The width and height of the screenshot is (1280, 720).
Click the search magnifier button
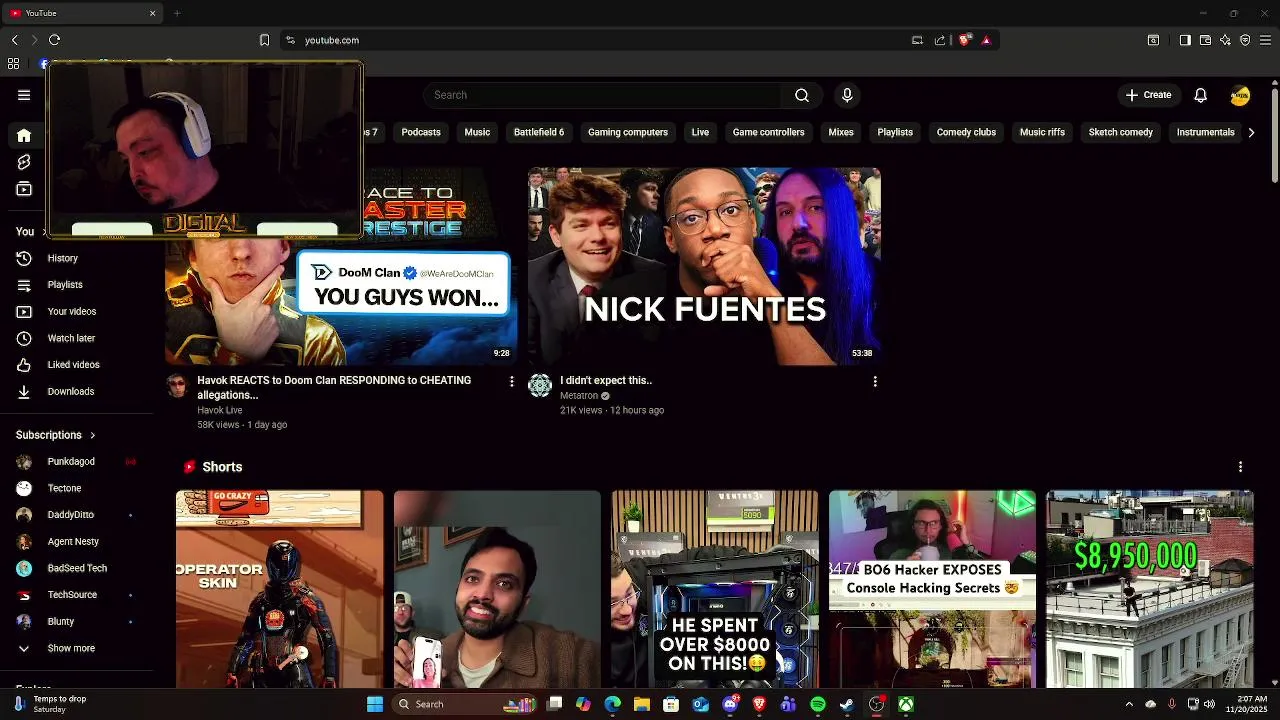coord(802,95)
